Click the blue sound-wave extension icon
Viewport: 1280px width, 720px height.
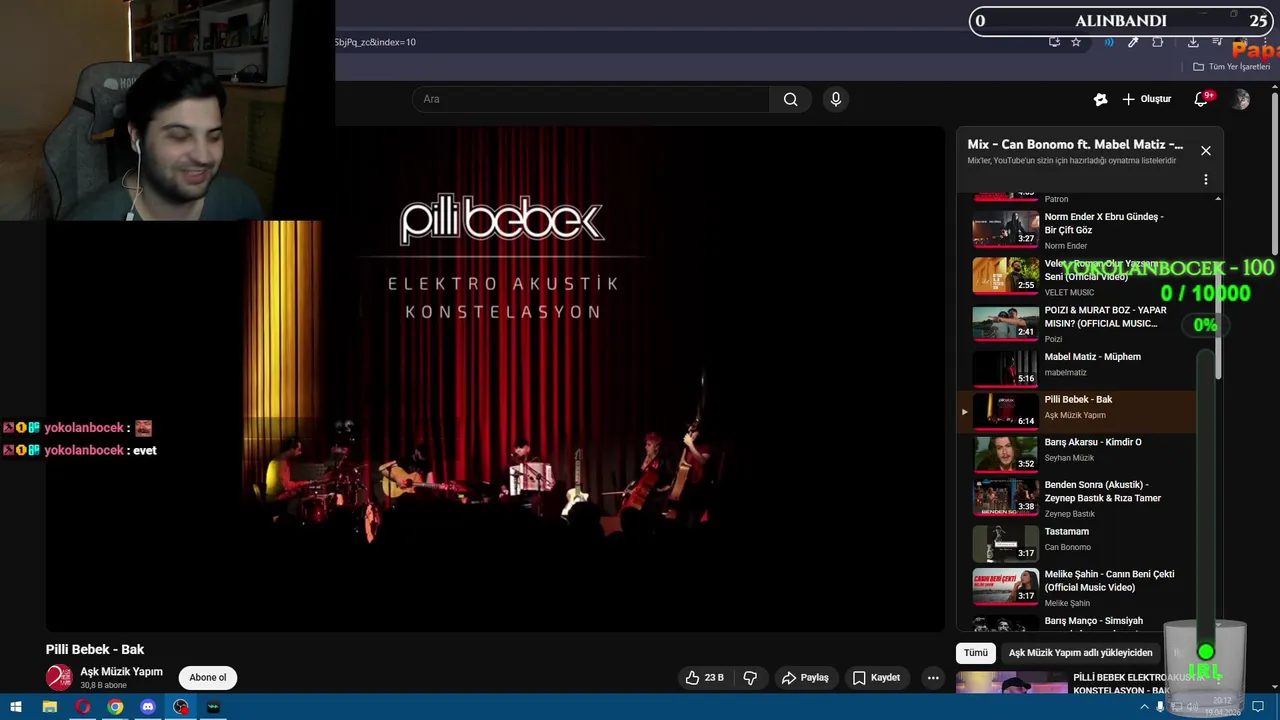1108,42
